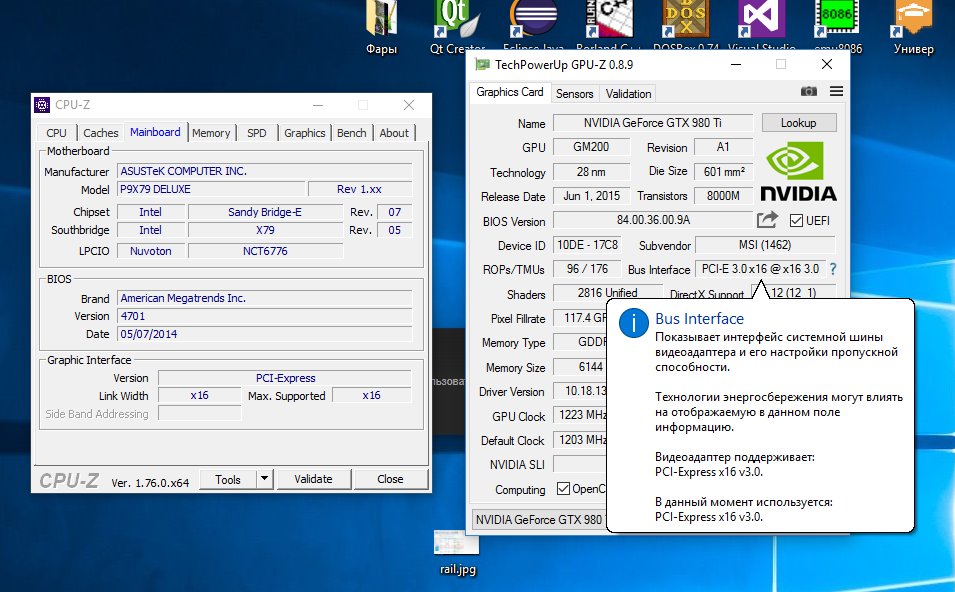This screenshot has width=955, height=592.
Task: Switch to the CPU tab in CPU-Z
Action: (x=57, y=133)
